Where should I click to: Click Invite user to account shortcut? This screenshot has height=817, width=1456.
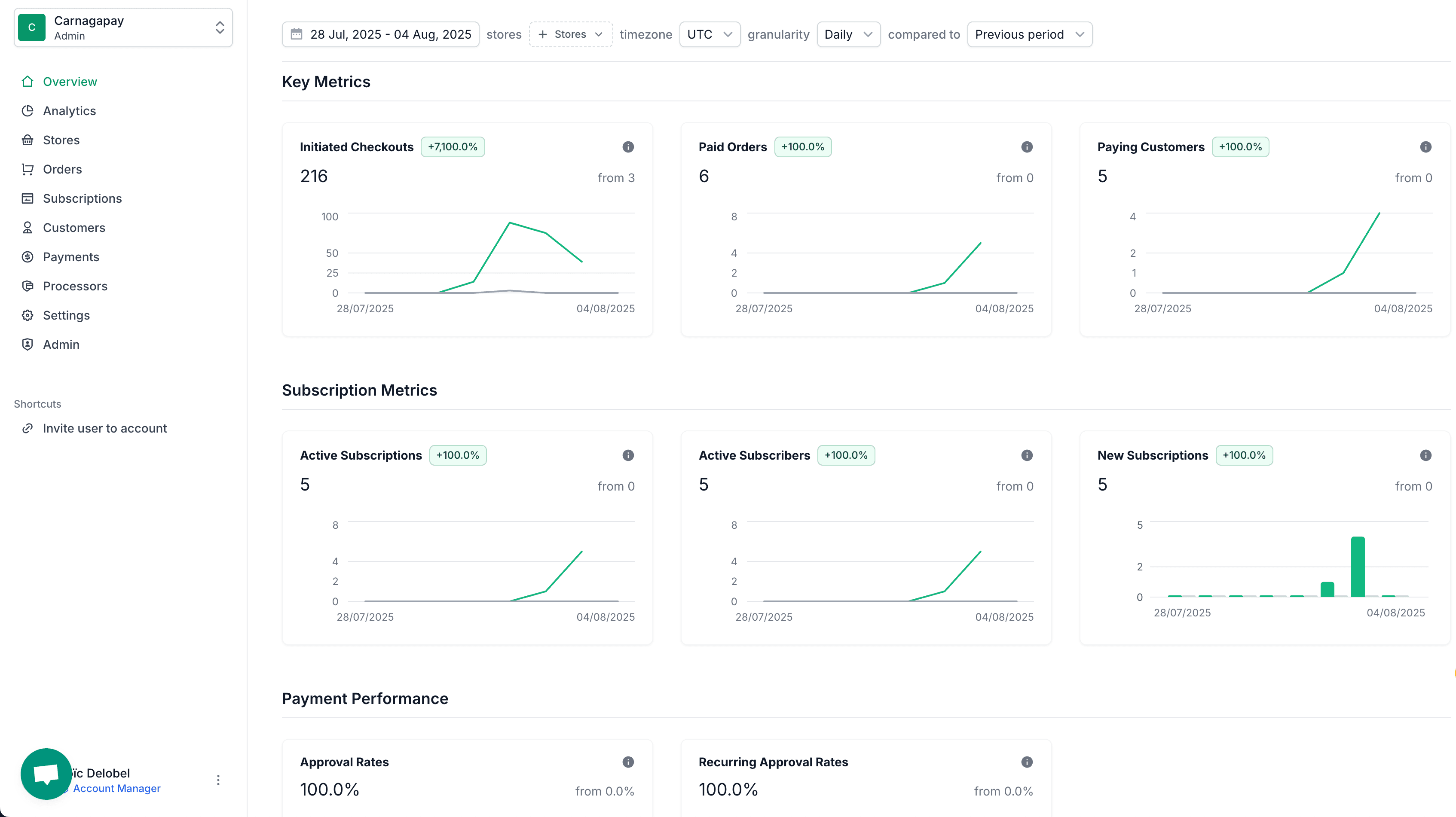coord(104,428)
